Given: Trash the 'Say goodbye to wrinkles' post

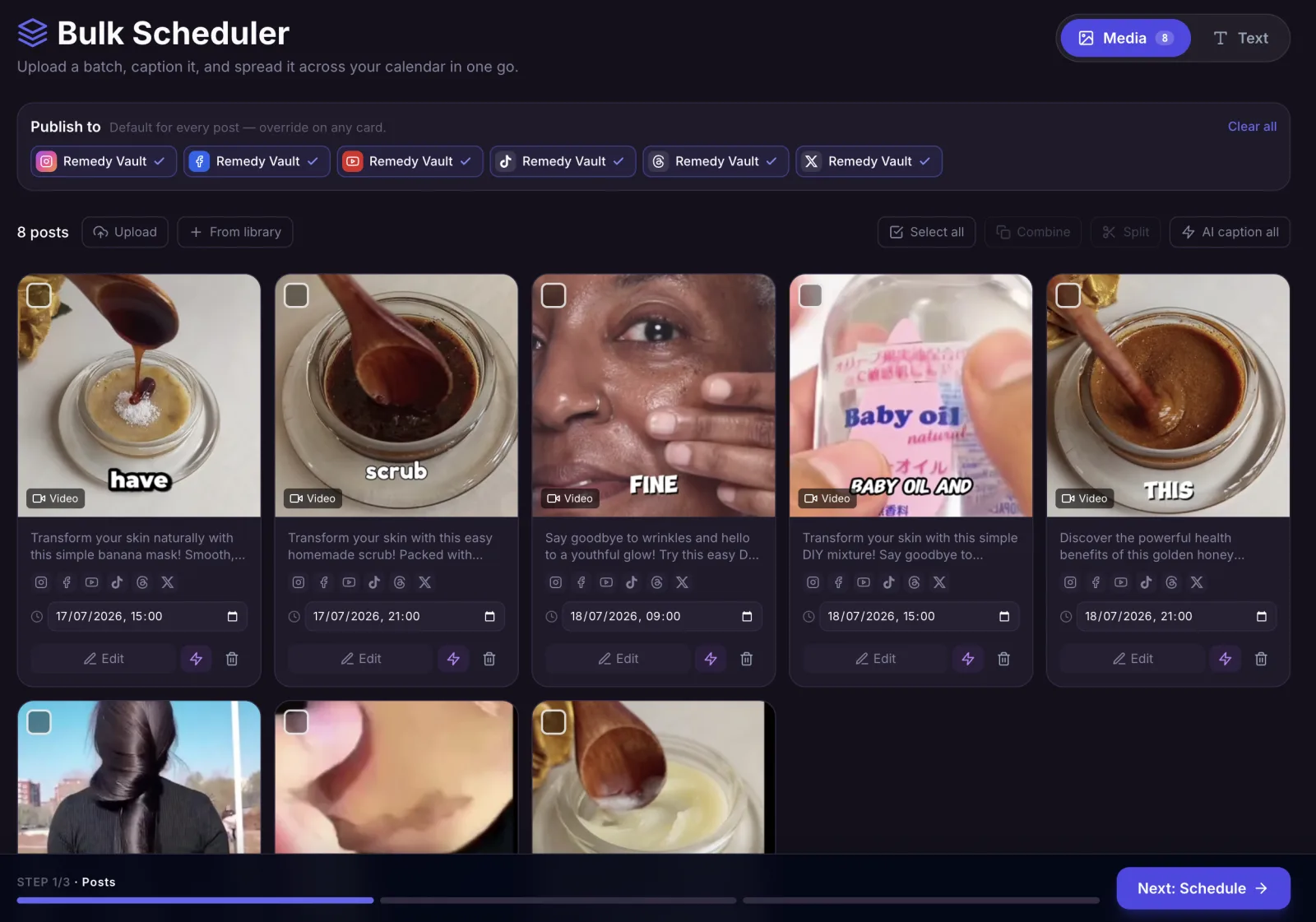Looking at the screenshot, I should tap(747, 659).
